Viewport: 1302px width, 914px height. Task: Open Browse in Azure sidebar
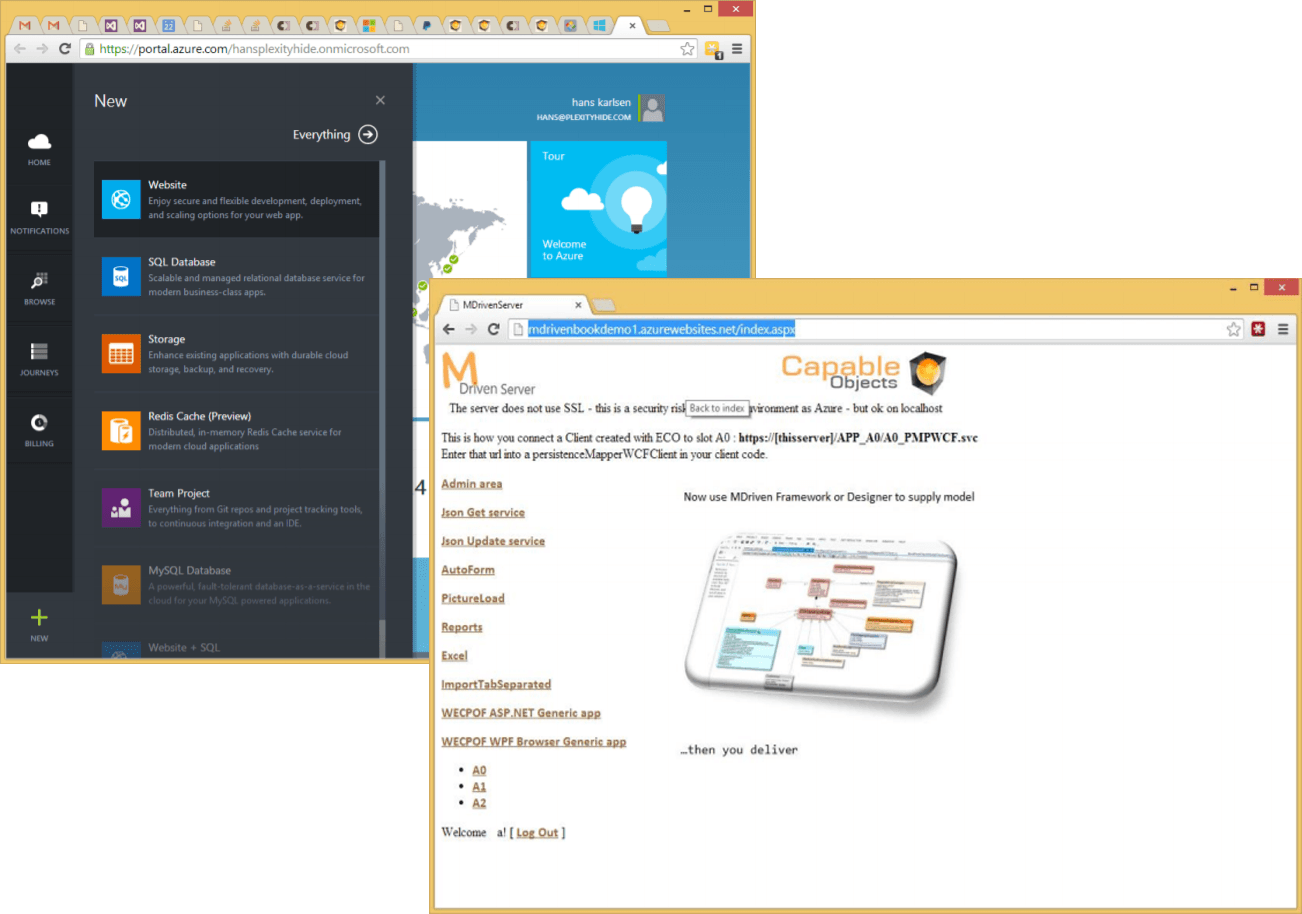[39, 288]
